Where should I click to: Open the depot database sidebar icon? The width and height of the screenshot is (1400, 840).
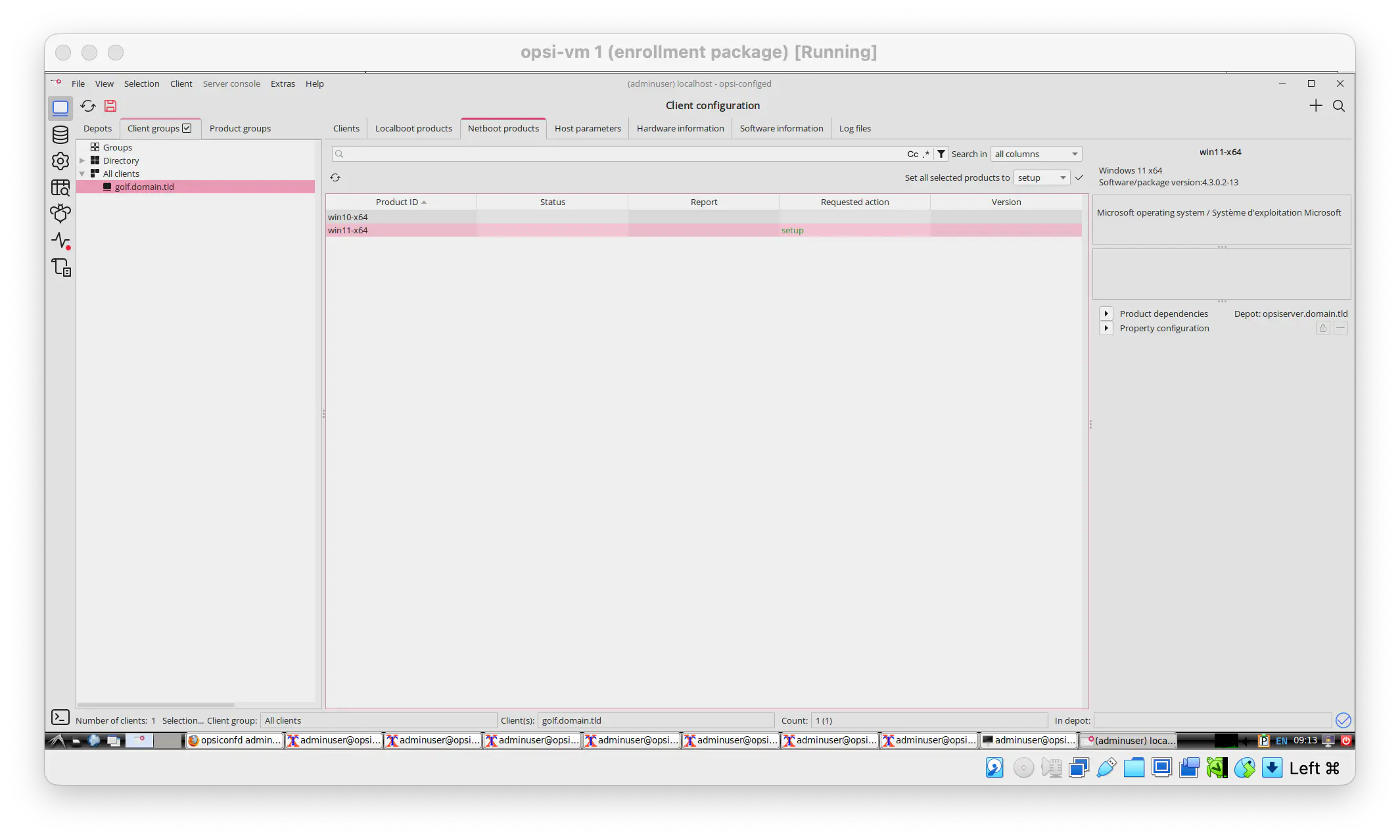point(60,134)
